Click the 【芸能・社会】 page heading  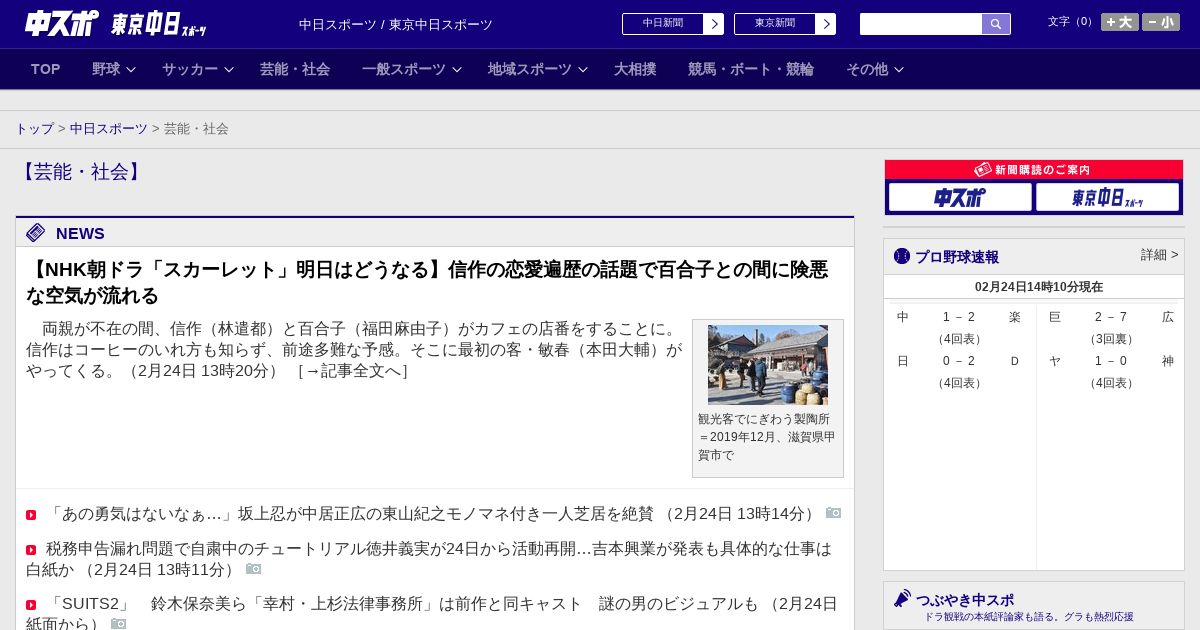pos(81,172)
